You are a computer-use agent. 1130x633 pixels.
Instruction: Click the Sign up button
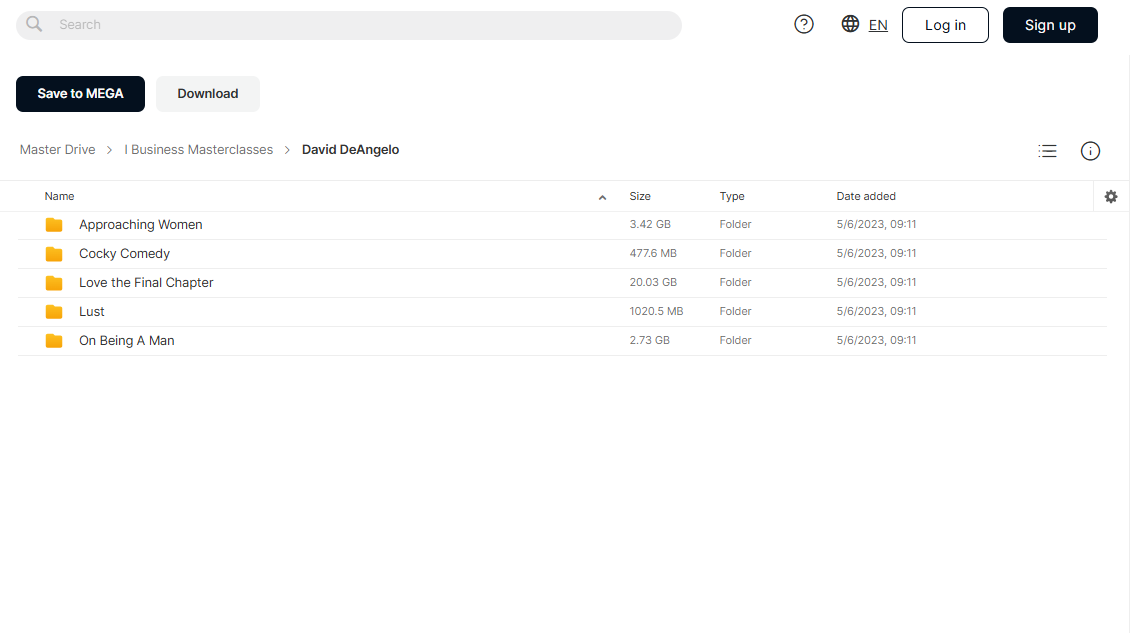[1050, 25]
